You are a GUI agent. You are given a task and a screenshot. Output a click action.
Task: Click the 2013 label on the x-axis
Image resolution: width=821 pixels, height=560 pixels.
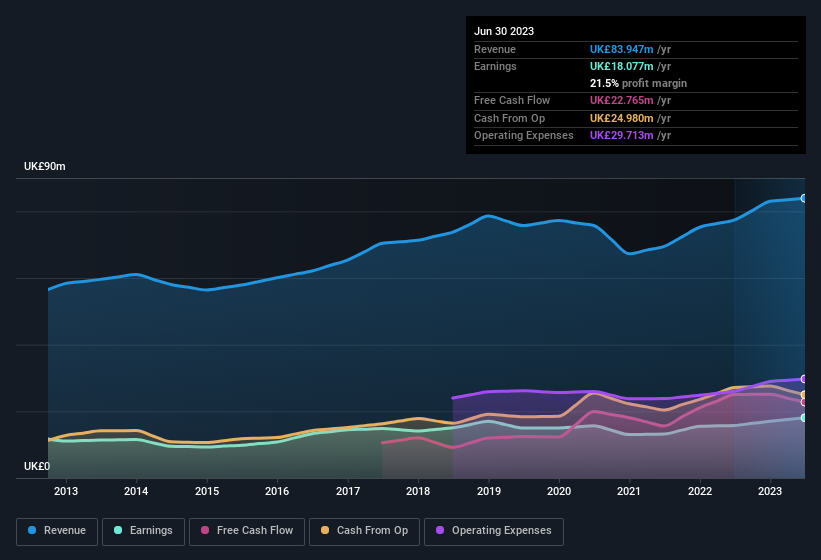pyautogui.click(x=66, y=491)
